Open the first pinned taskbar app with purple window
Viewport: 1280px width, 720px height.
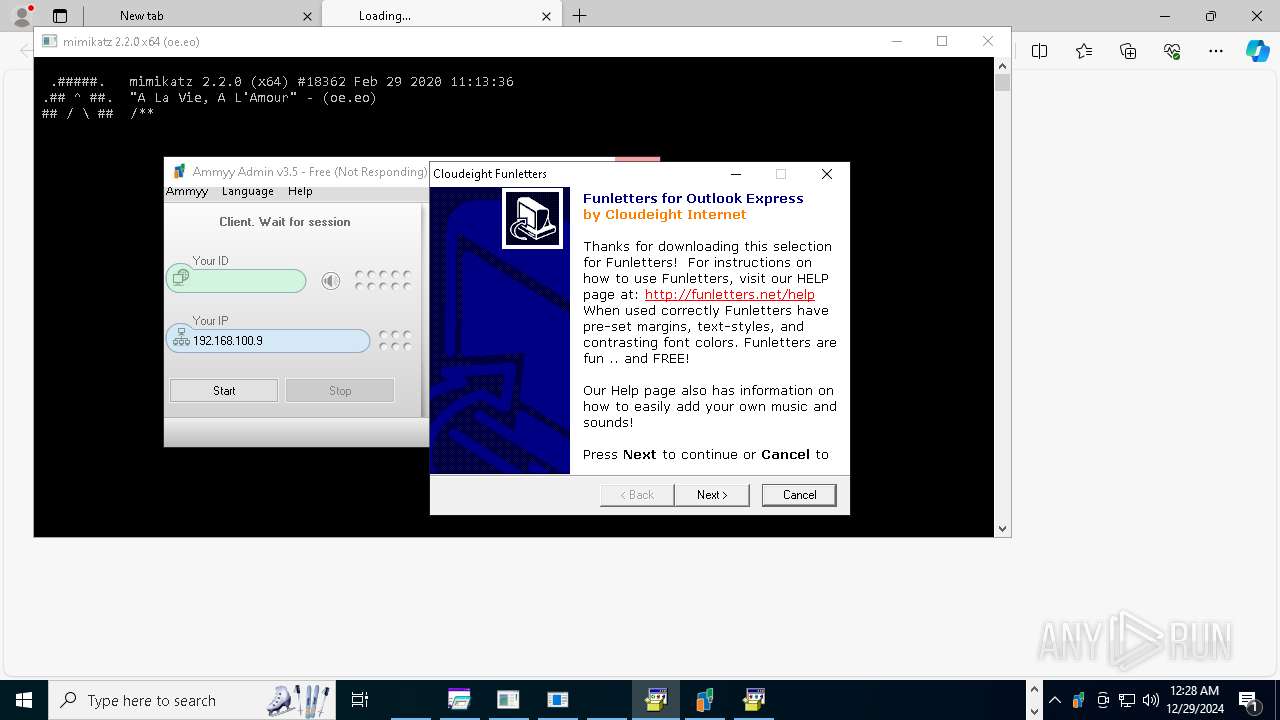(459, 700)
